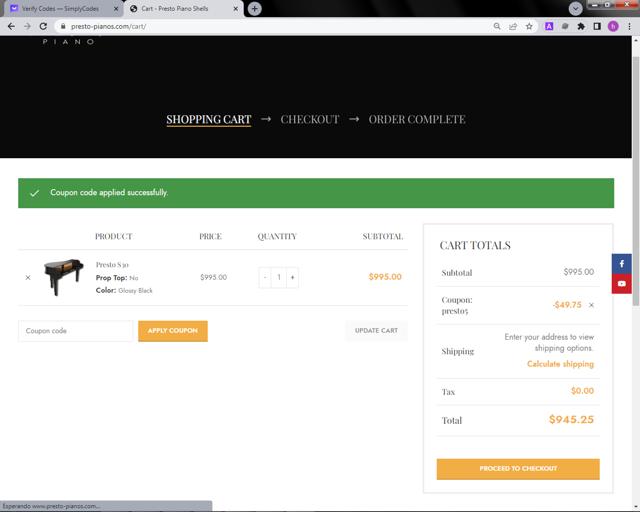Click Proceed to Checkout button

pyautogui.click(x=518, y=469)
